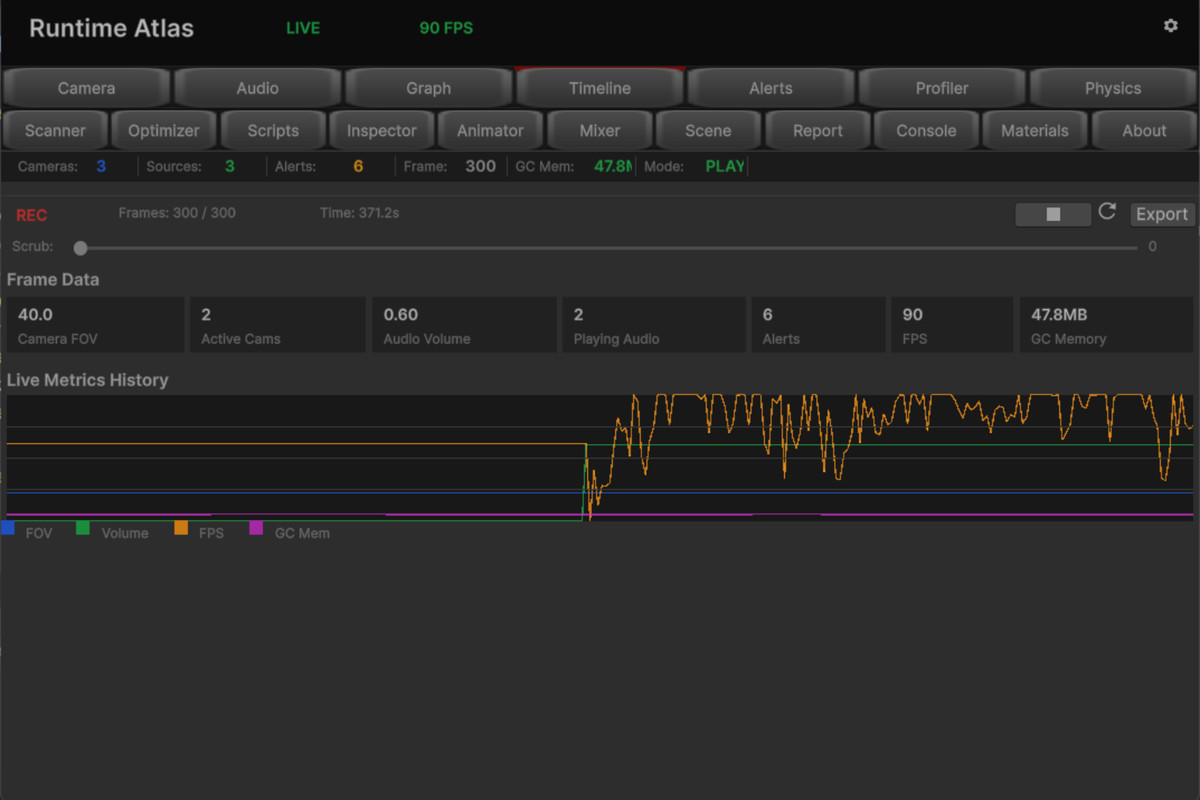
Task: Click the GC Mem status bar value
Action: click(612, 166)
